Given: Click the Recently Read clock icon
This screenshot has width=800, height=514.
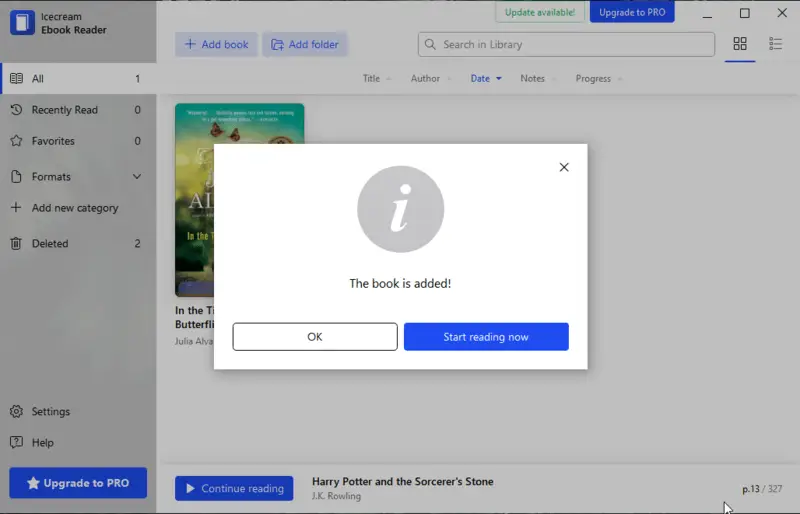Looking at the screenshot, I should pyautogui.click(x=16, y=110).
